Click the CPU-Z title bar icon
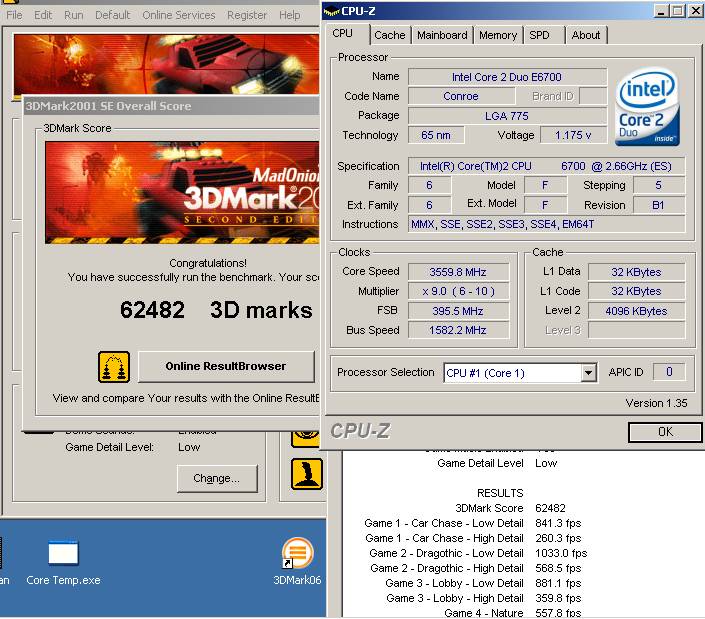705x619 pixels. pyautogui.click(x=331, y=11)
